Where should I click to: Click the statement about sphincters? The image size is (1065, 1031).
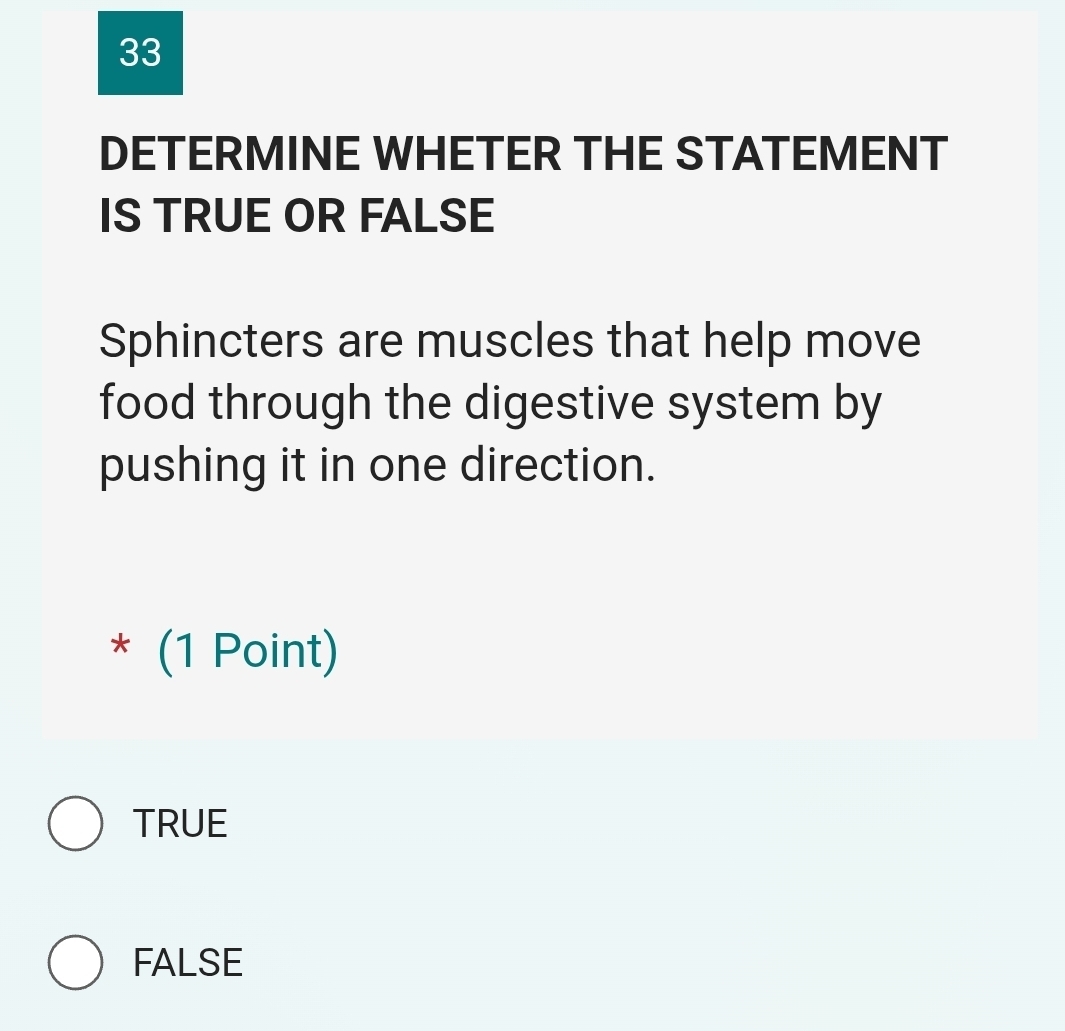coord(509,402)
